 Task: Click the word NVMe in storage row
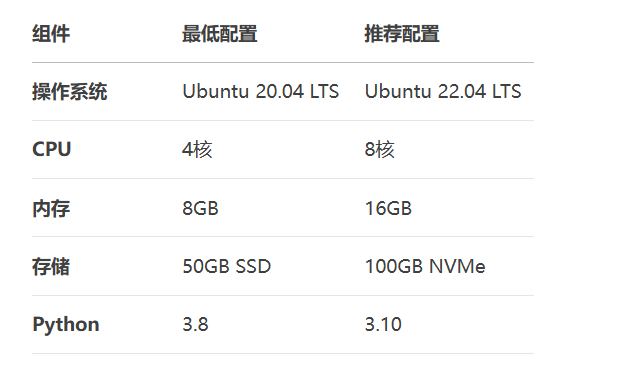coord(457,266)
